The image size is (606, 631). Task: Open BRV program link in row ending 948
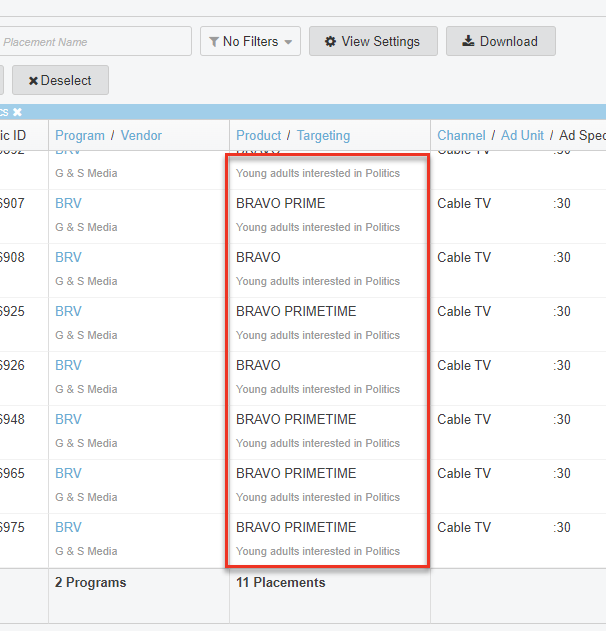[68, 420]
